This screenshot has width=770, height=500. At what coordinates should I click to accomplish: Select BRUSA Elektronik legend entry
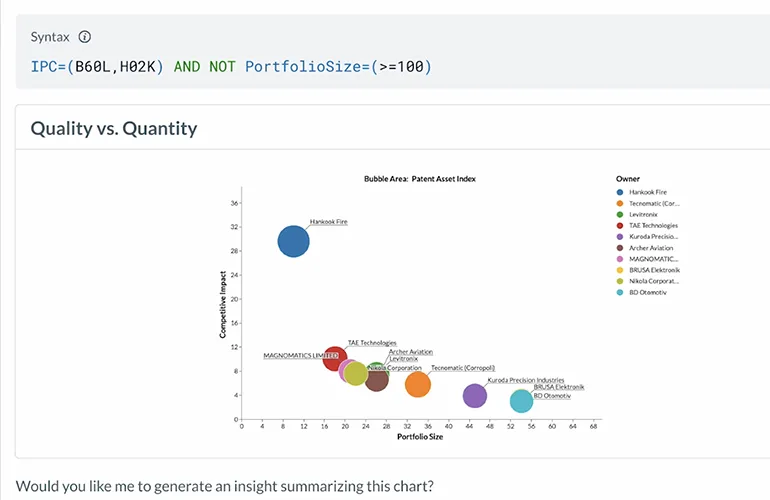coord(654,270)
